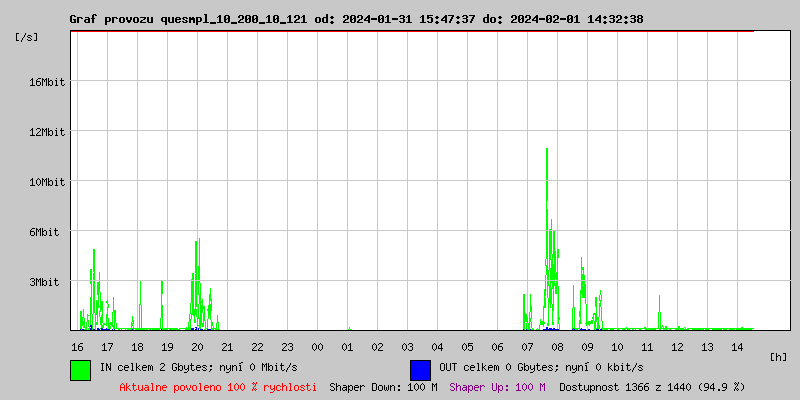Select the 3Mbit y-axis label
This screenshot has height=400, width=800.
click(x=46, y=282)
